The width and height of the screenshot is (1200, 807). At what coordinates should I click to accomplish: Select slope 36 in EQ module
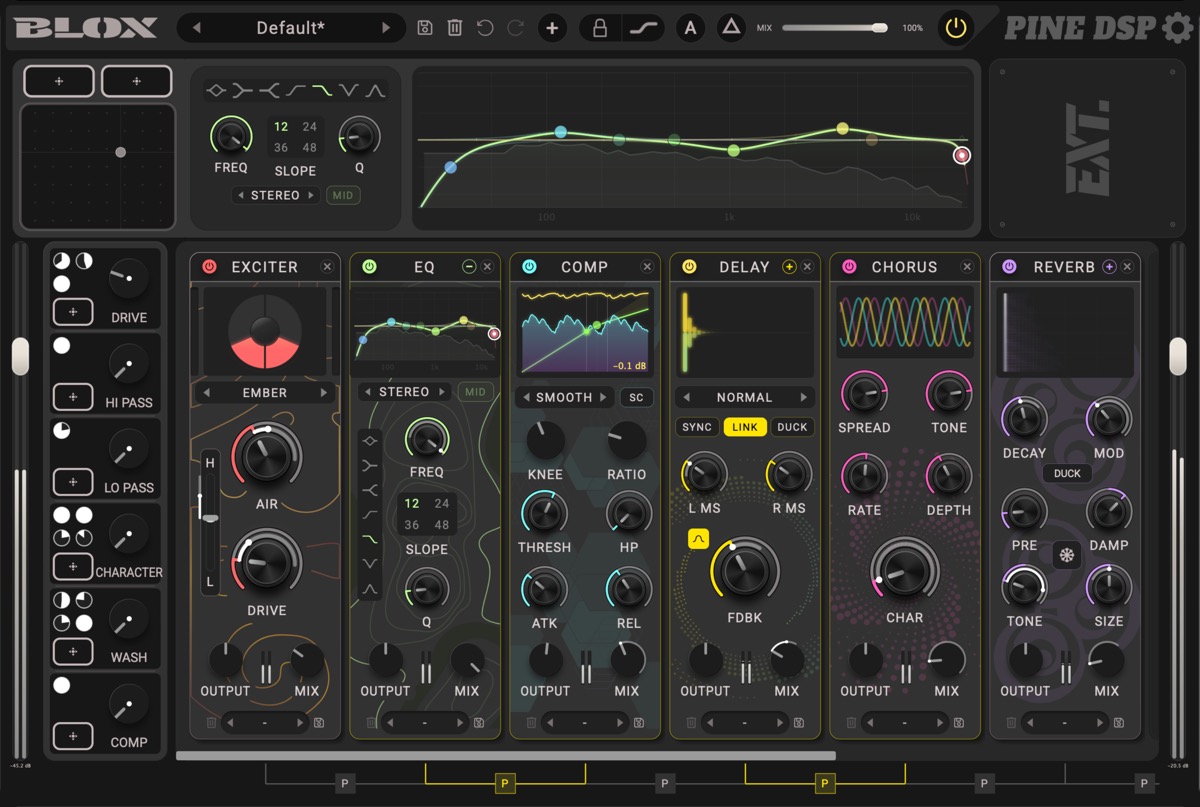412,525
